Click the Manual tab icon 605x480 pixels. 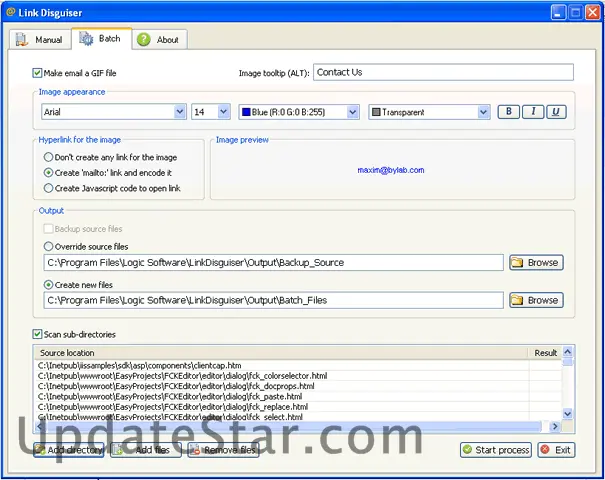[x=22, y=40]
